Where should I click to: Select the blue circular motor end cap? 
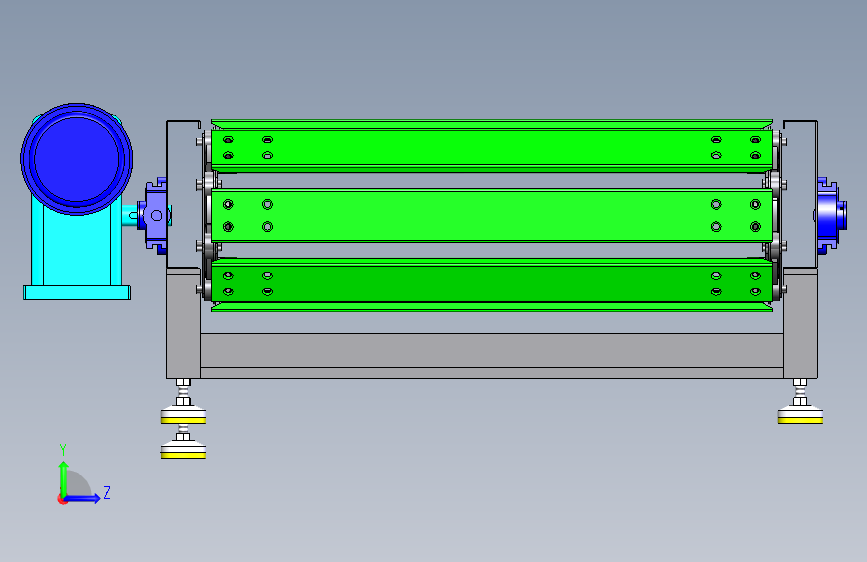tap(76, 159)
